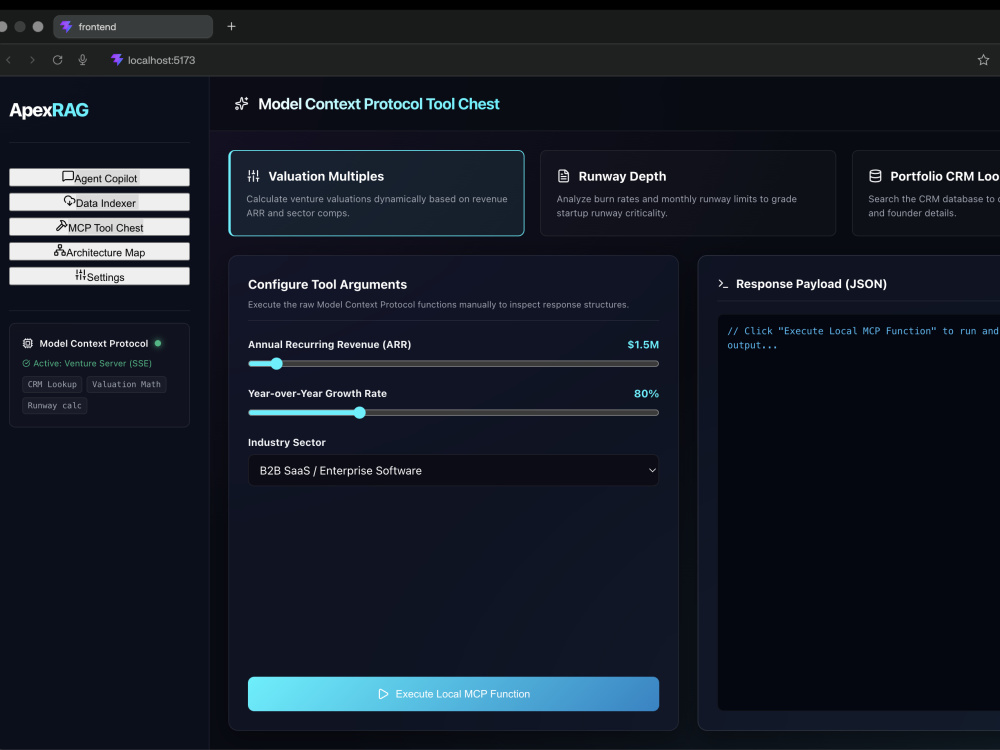This screenshot has width=1000, height=750.
Task: Click the microphone icon in address bar
Action: pos(82,60)
